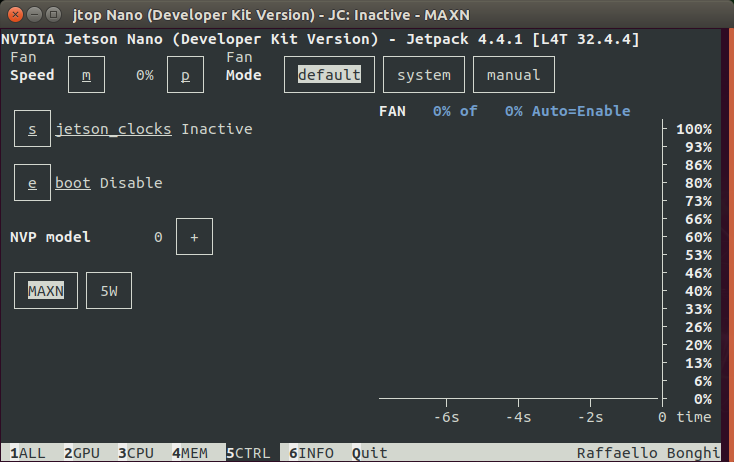The width and height of the screenshot is (734, 462).
Task: Click the Raffaello Bonghi author text
Action: (x=648, y=453)
